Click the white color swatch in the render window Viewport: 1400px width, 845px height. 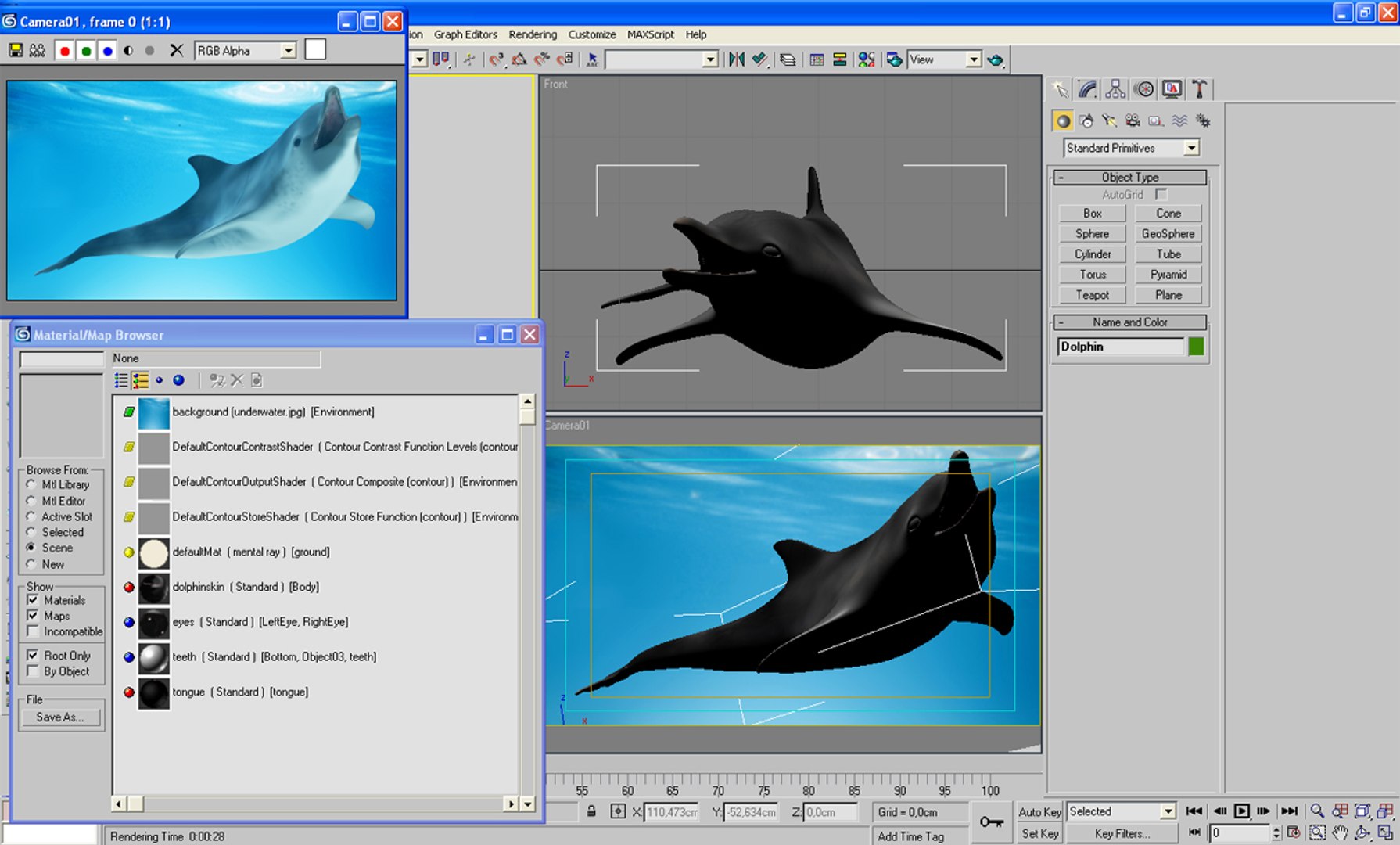(315, 49)
